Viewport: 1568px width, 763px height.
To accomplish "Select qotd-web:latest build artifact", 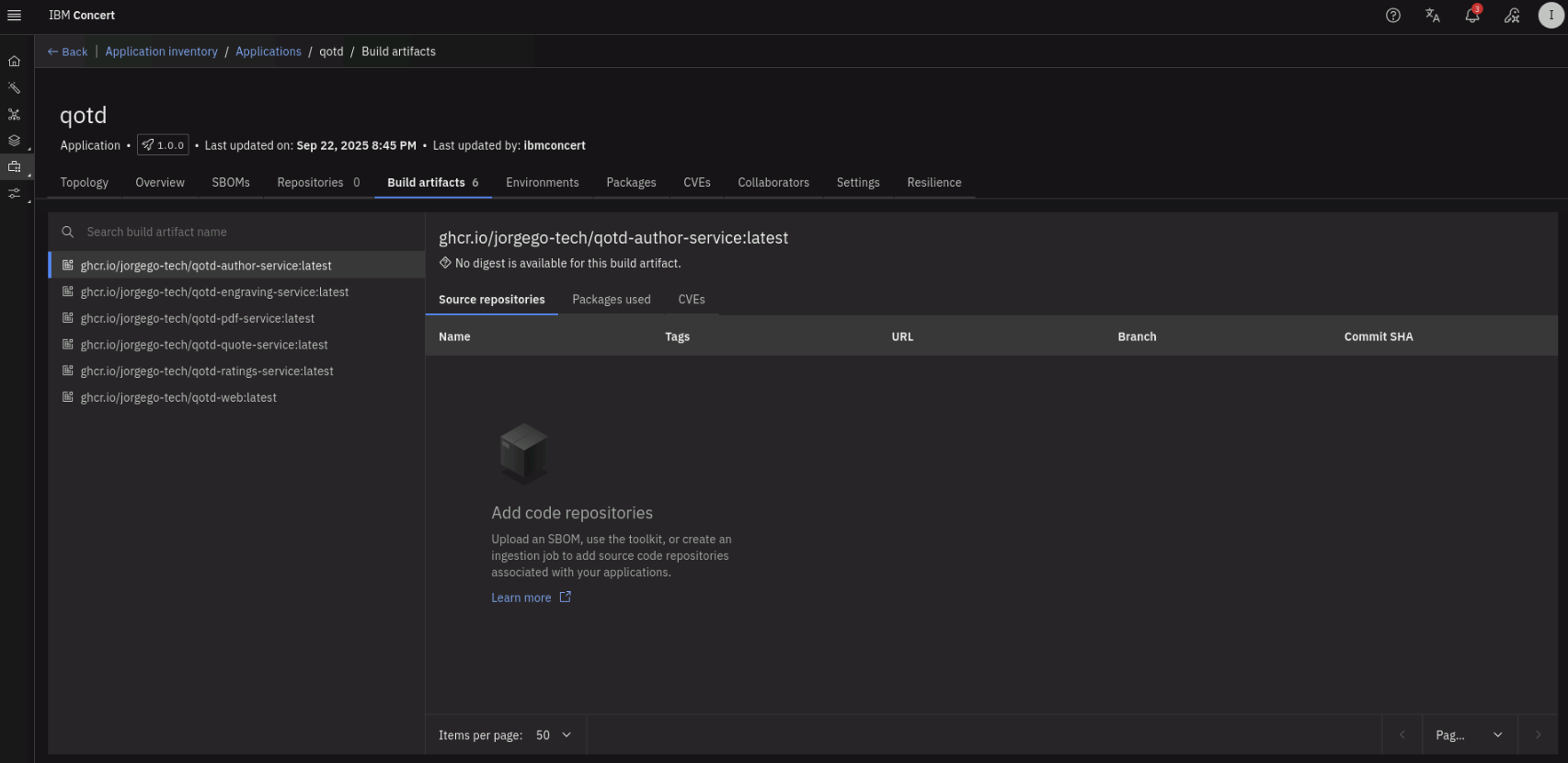I will pos(178,398).
